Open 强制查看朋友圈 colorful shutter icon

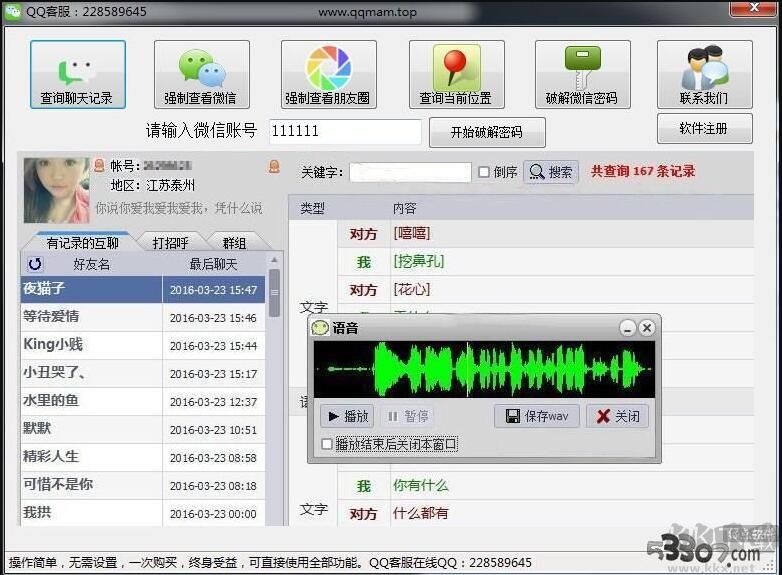[329, 74]
